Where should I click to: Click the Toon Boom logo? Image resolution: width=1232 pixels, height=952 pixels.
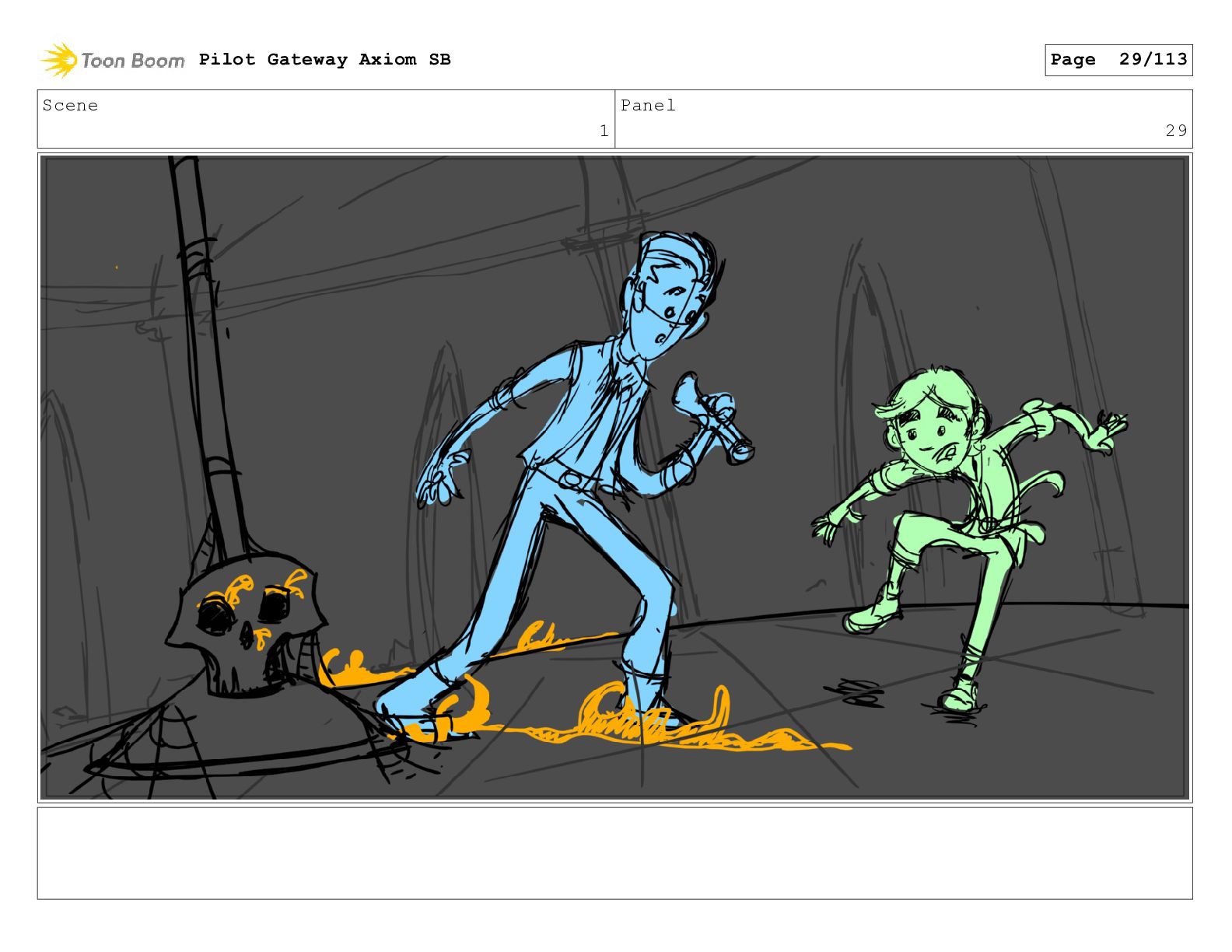point(113,60)
